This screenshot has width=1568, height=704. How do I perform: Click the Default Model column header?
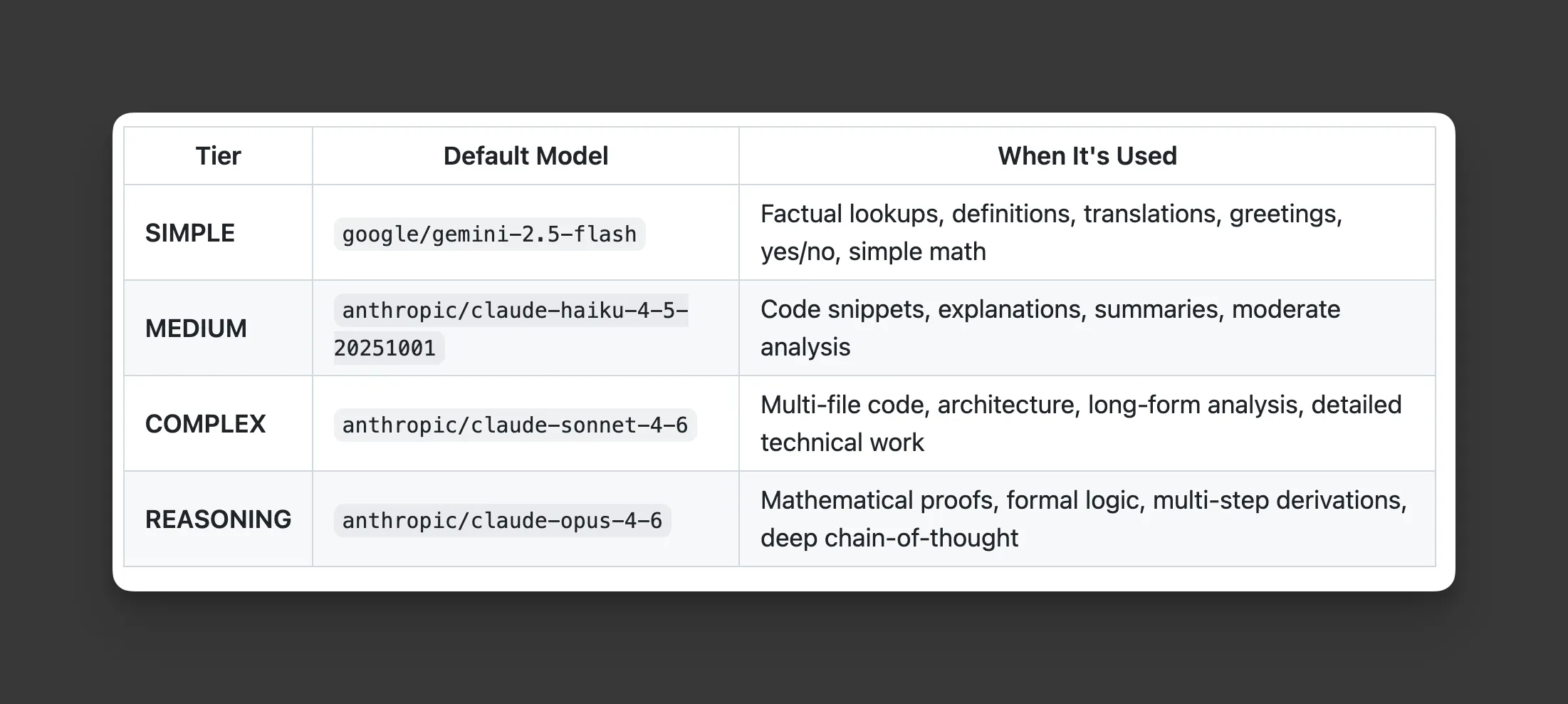pyautogui.click(x=526, y=156)
